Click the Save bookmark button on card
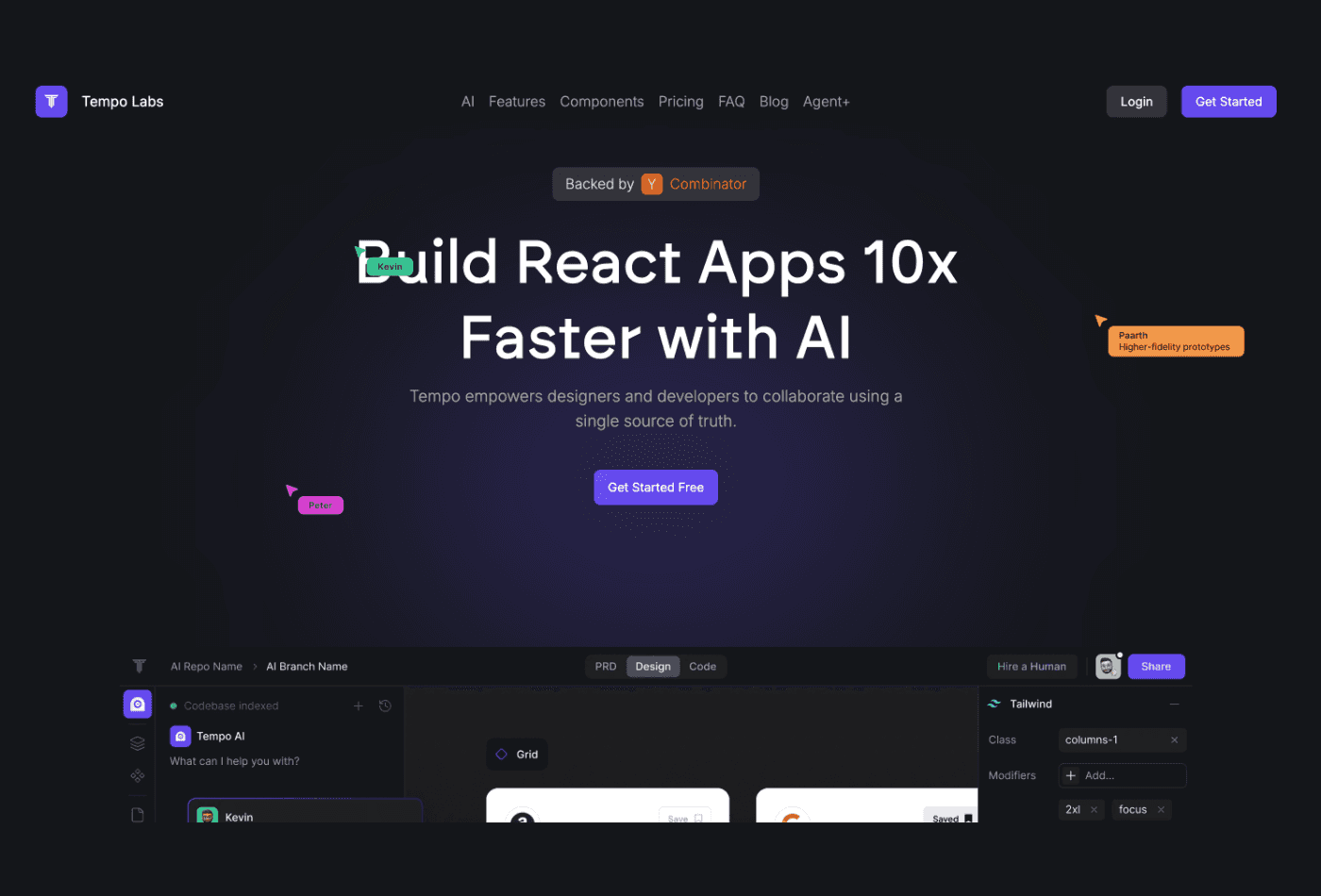This screenshot has height=896, width=1321. coord(684,817)
